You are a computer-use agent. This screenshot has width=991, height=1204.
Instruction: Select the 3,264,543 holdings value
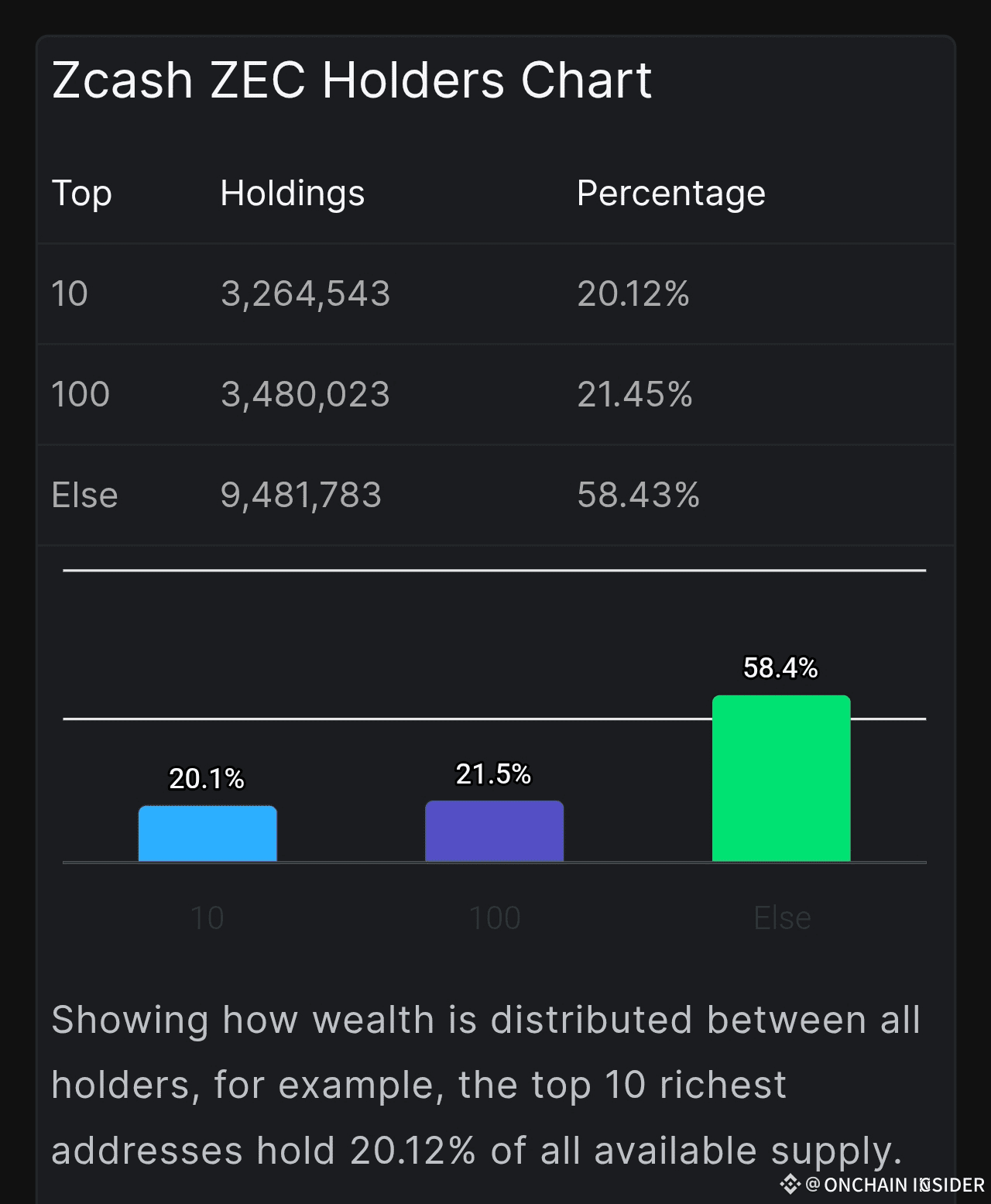tap(305, 294)
